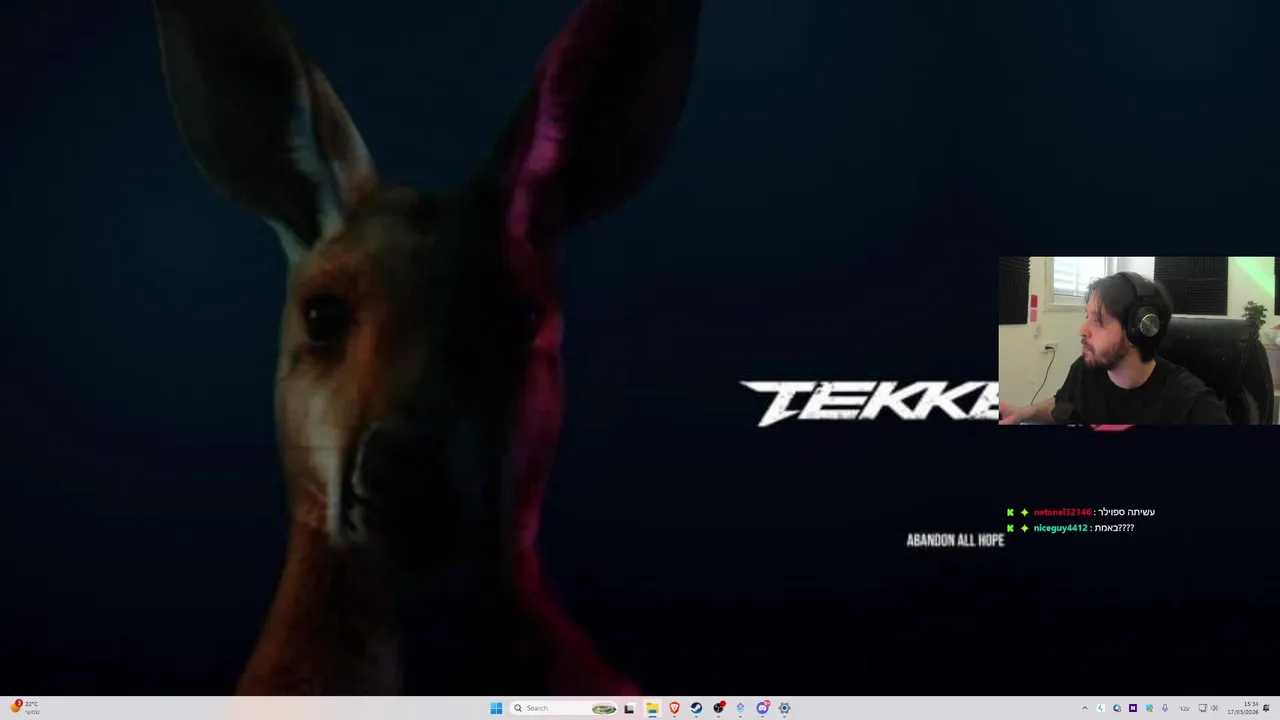Click the microphone tray icon

[x=1165, y=708]
